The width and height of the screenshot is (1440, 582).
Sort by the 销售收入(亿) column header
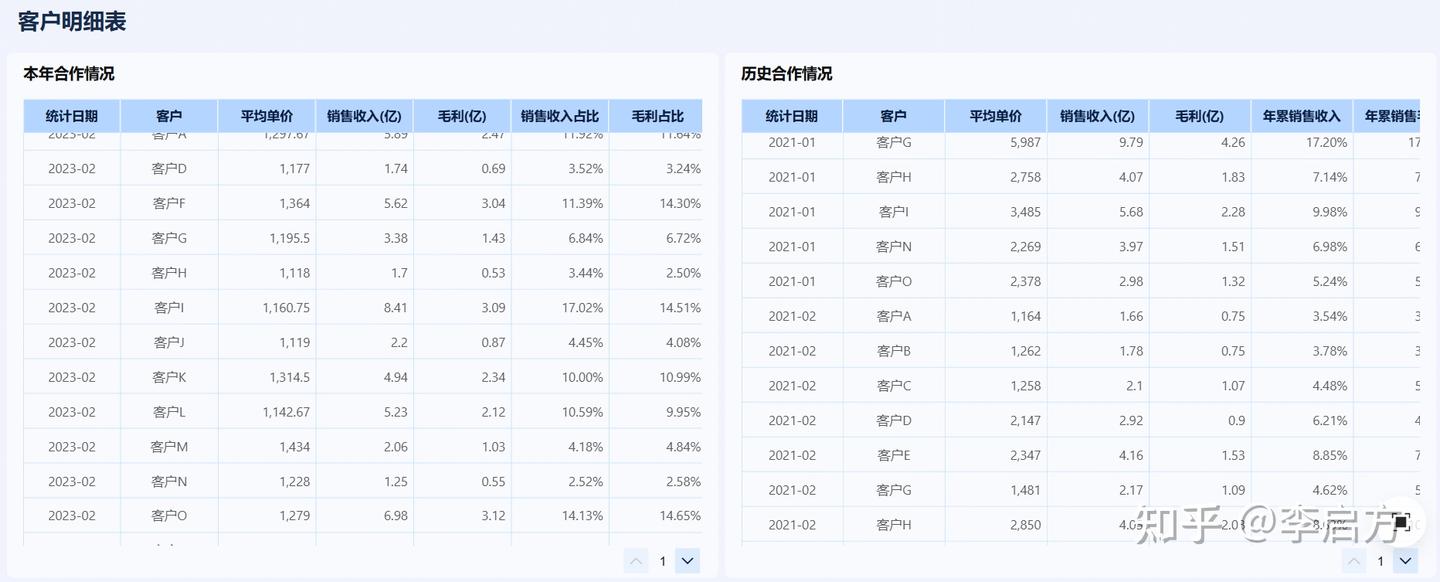coord(364,116)
